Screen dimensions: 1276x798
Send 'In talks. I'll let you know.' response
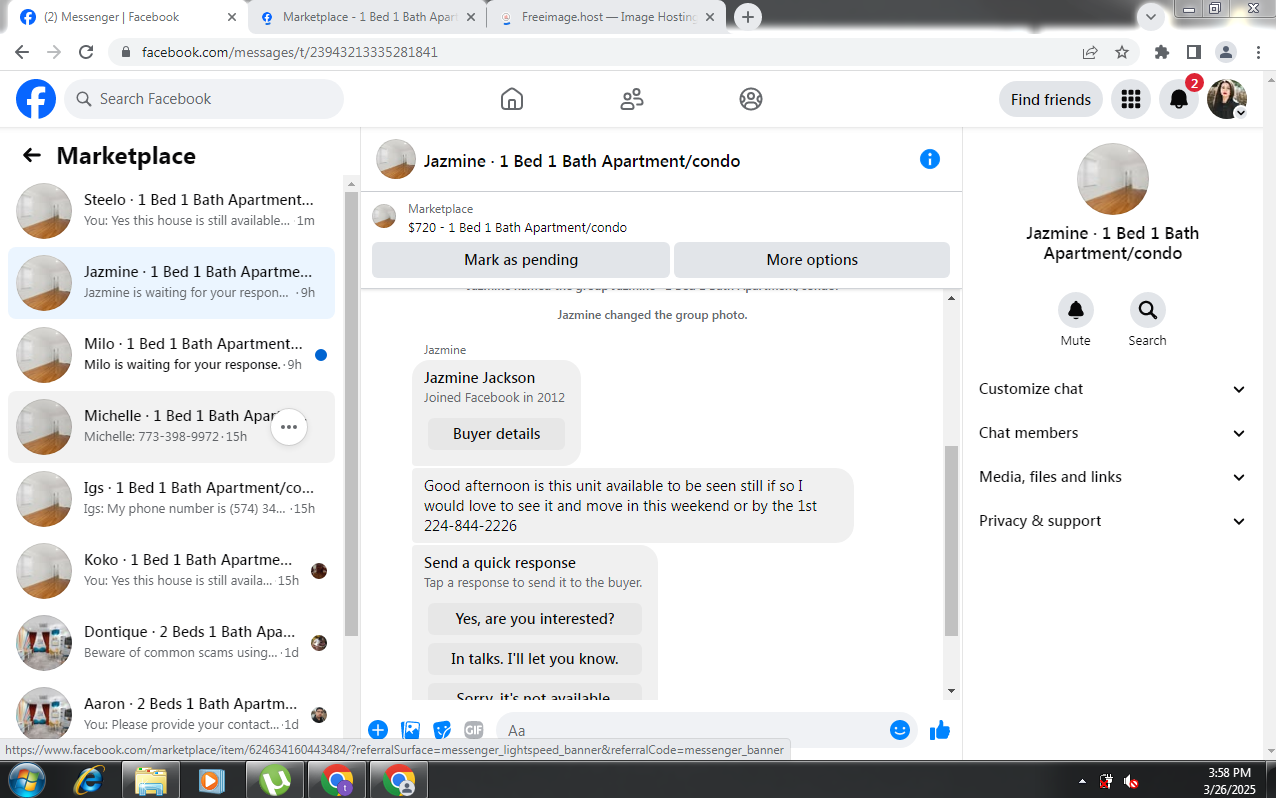(x=535, y=659)
